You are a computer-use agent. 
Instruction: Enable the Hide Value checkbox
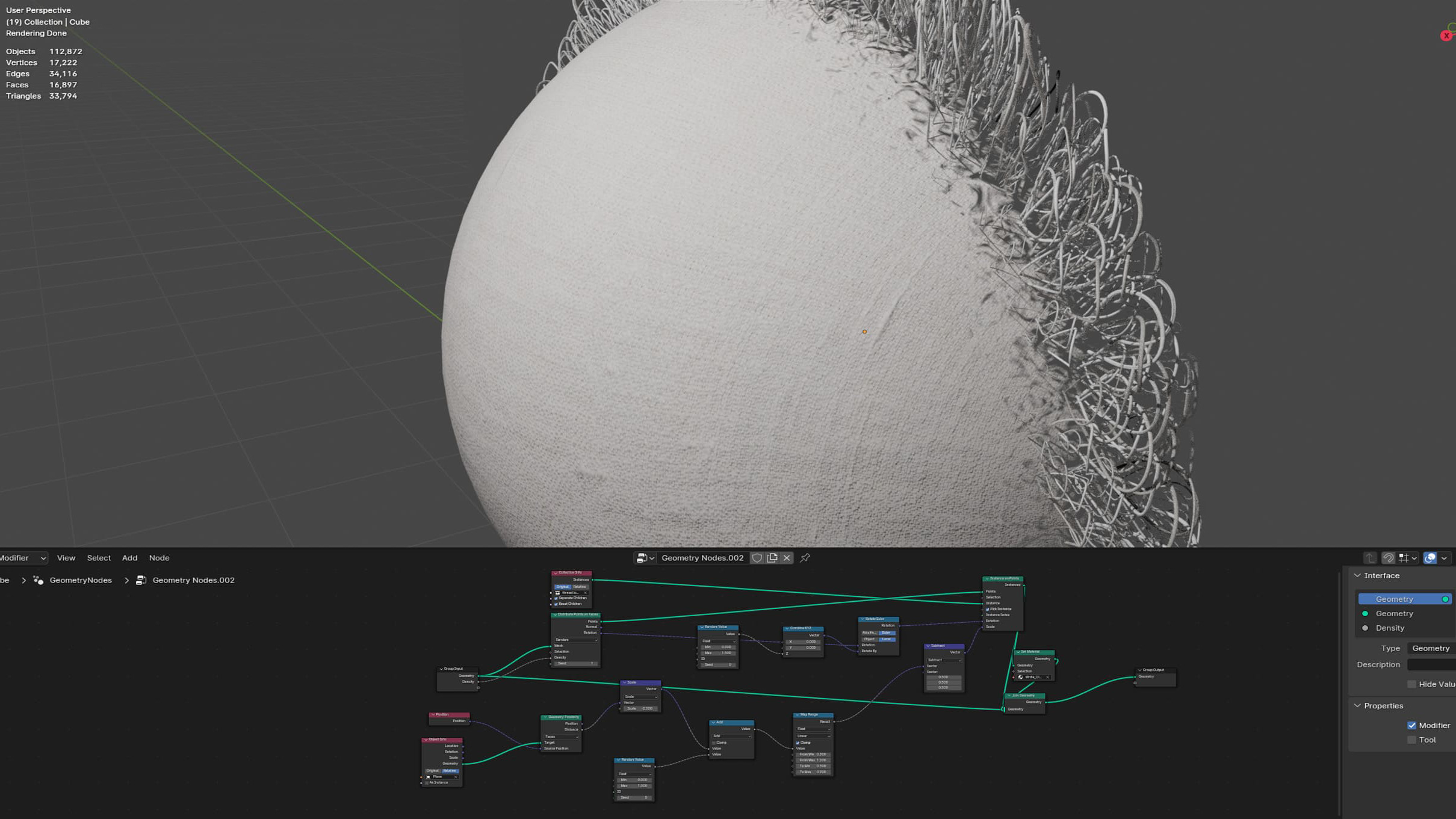[1411, 684]
